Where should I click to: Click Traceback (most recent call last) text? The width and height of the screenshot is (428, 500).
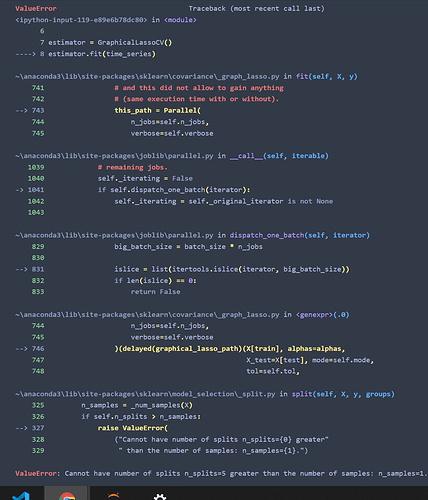tap(256, 9)
